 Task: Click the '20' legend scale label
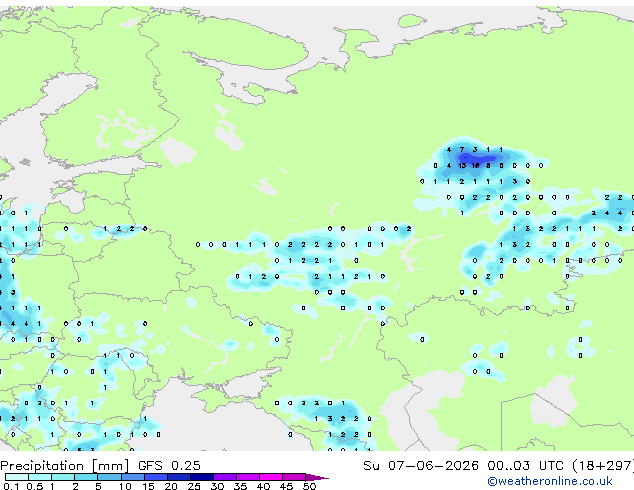coord(171,486)
